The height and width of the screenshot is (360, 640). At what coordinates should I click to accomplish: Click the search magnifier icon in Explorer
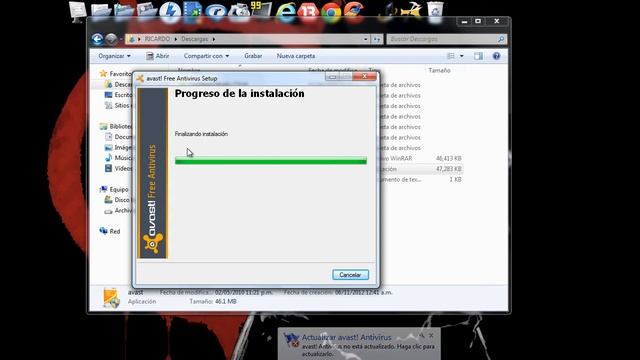pyautogui.click(x=501, y=39)
